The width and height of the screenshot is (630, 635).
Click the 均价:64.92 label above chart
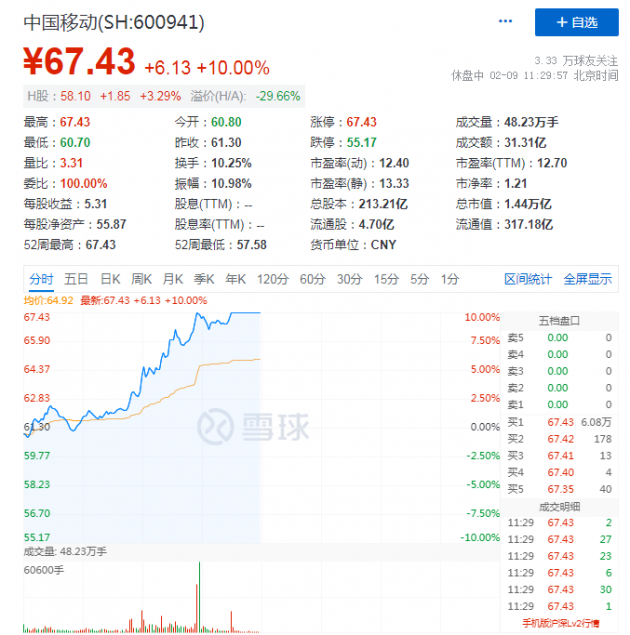point(48,300)
